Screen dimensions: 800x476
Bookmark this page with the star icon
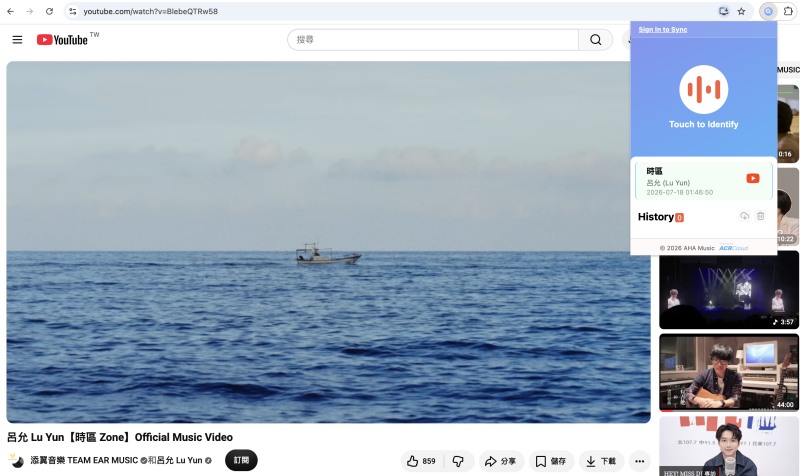click(741, 11)
